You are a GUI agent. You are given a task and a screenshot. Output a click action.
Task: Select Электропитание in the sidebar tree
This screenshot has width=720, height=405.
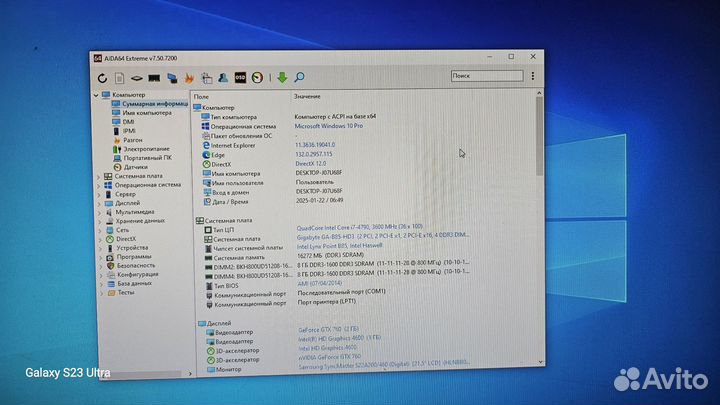pos(146,148)
